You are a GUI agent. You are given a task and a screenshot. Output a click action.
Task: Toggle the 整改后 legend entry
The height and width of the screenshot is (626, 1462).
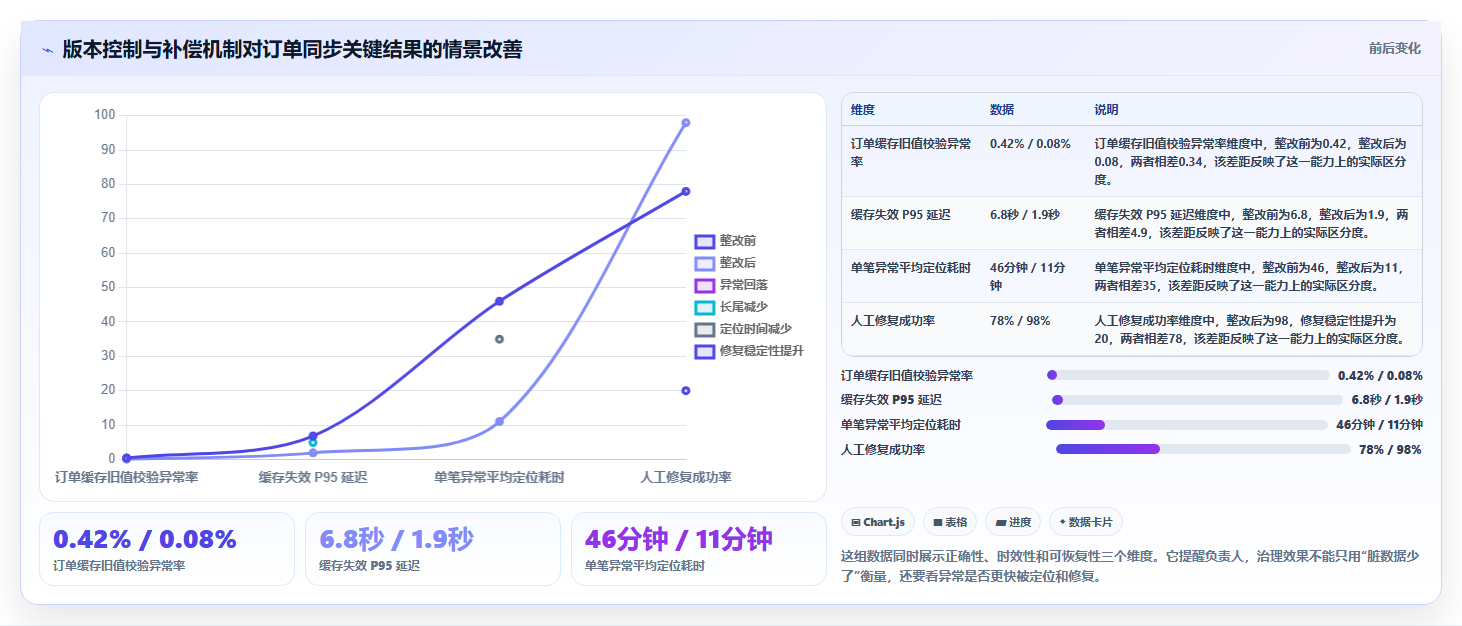coord(727,263)
